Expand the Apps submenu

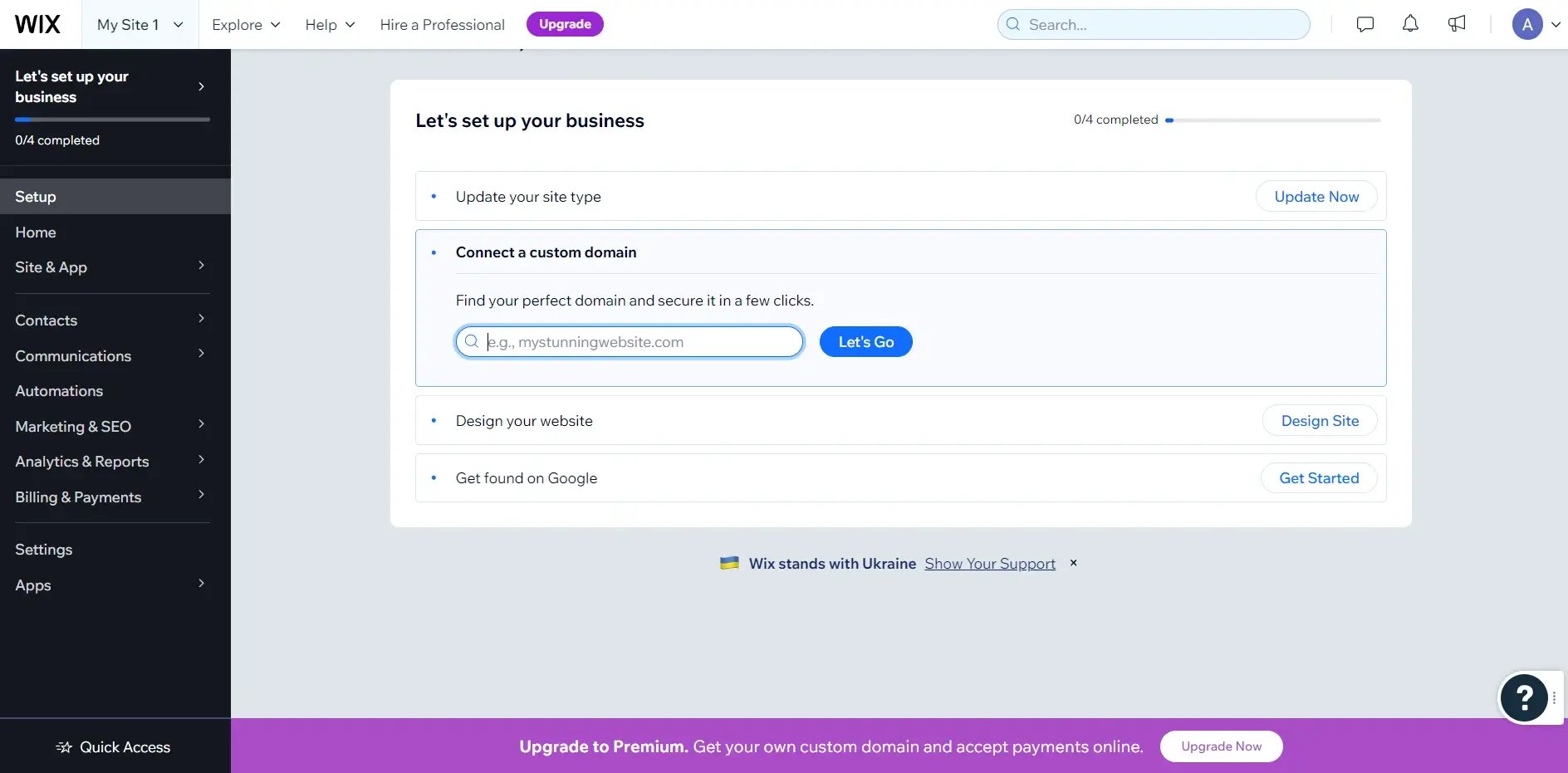click(201, 584)
